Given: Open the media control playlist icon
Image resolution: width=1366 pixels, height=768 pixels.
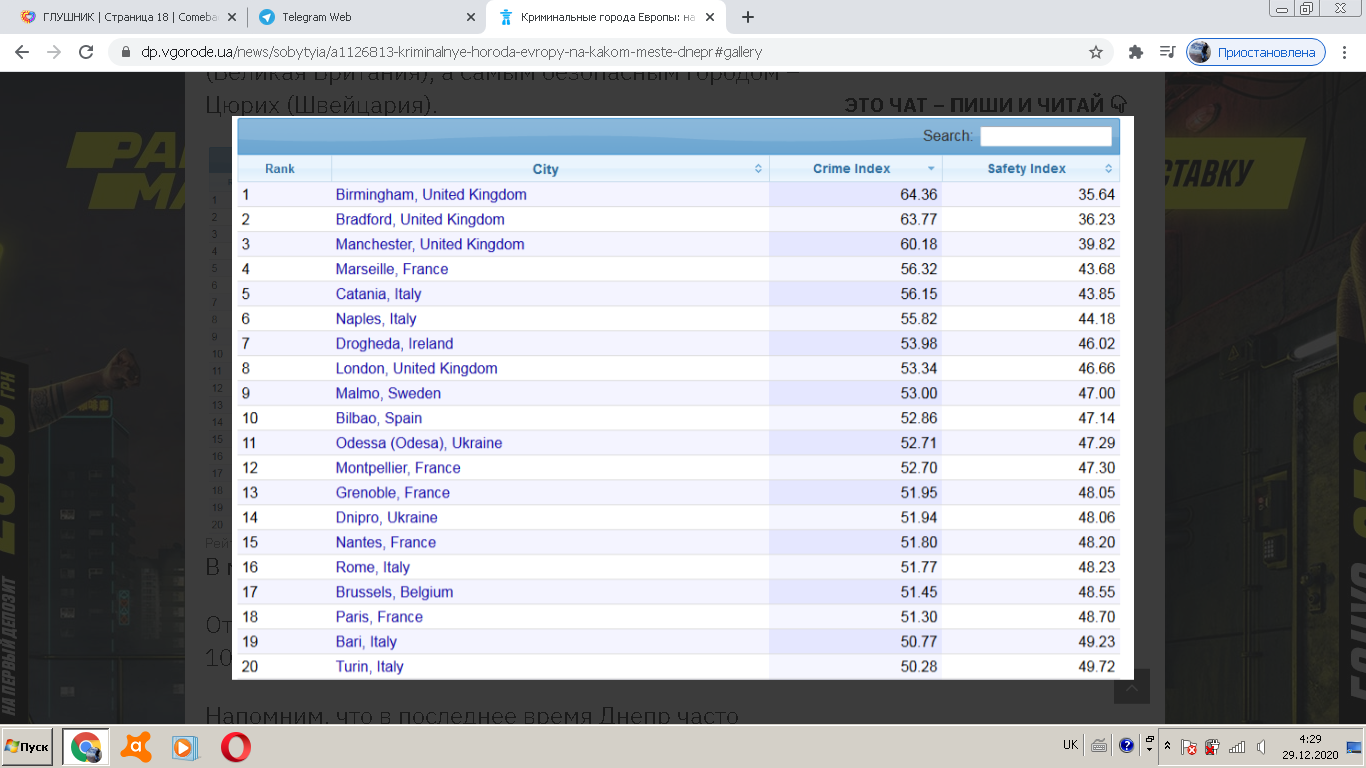Looking at the screenshot, I should point(1166,52).
